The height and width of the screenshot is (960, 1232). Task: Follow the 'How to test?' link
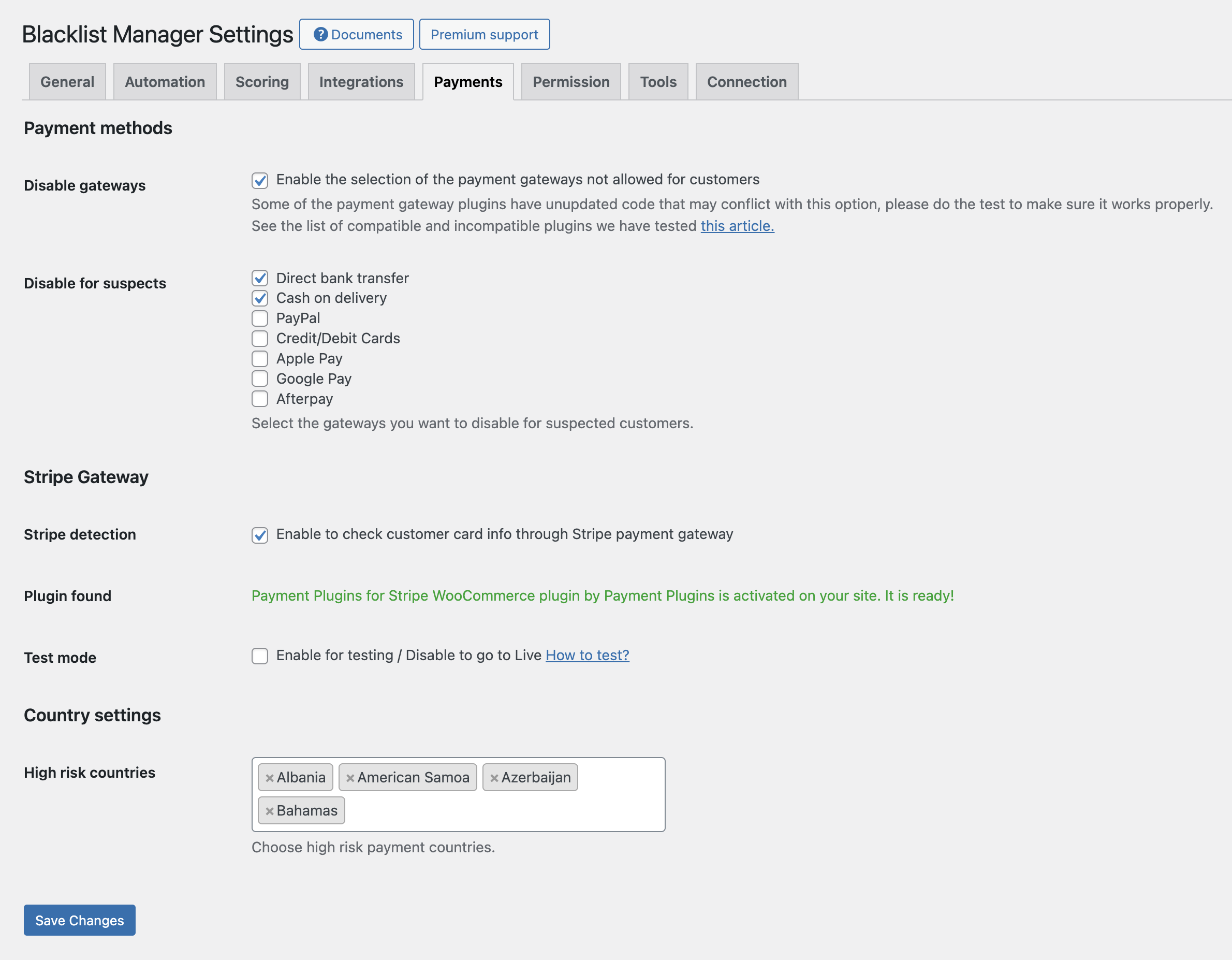pyautogui.click(x=587, y=655)
